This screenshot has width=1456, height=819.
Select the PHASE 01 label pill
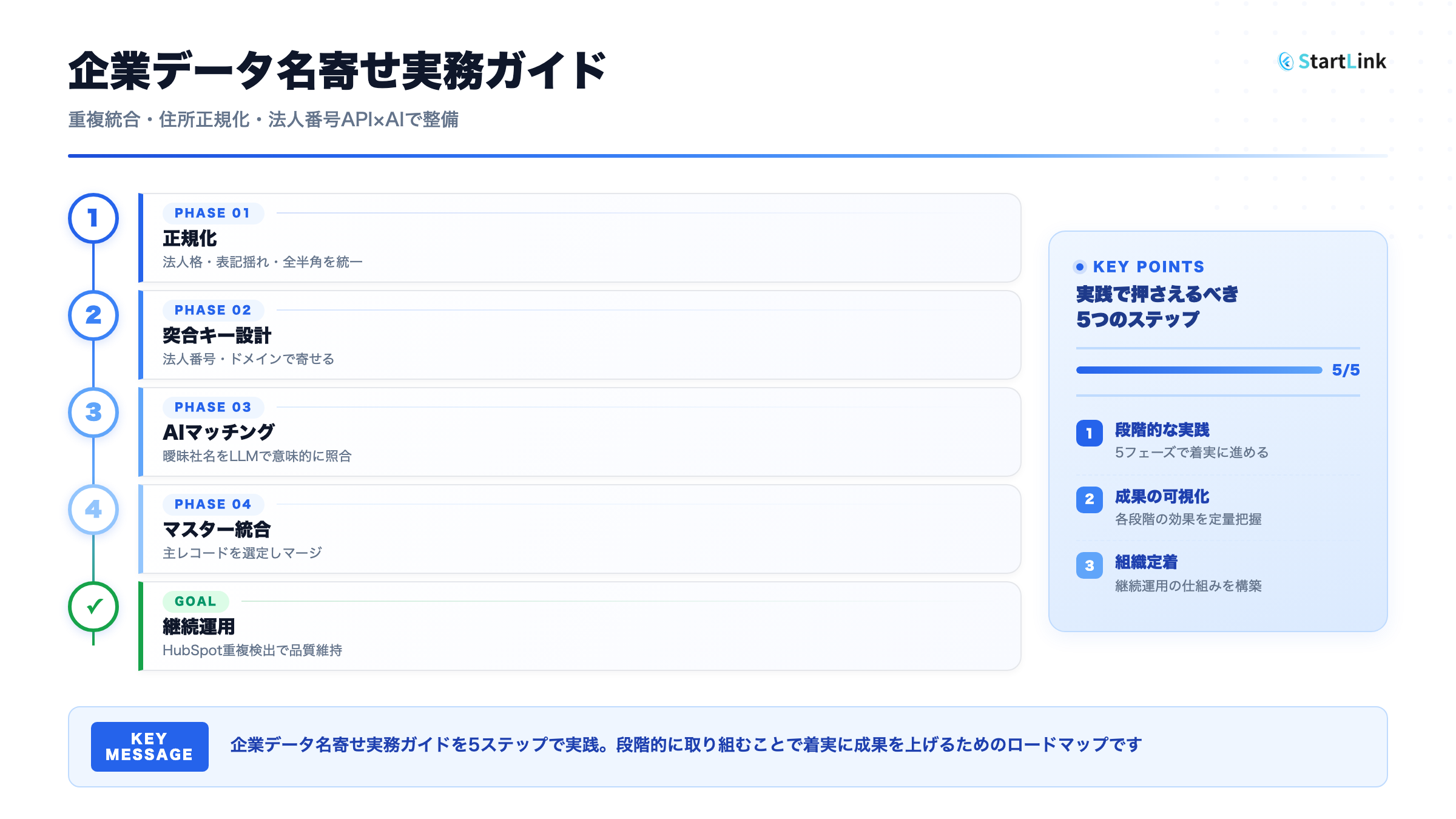tap(212, 214)
